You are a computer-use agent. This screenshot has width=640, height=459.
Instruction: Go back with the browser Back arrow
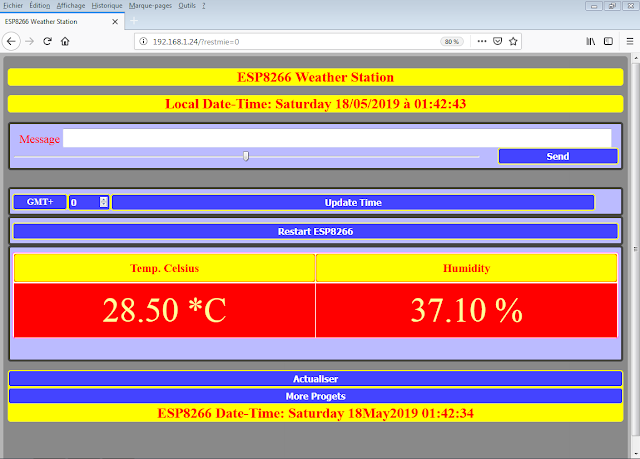[11, 41]
